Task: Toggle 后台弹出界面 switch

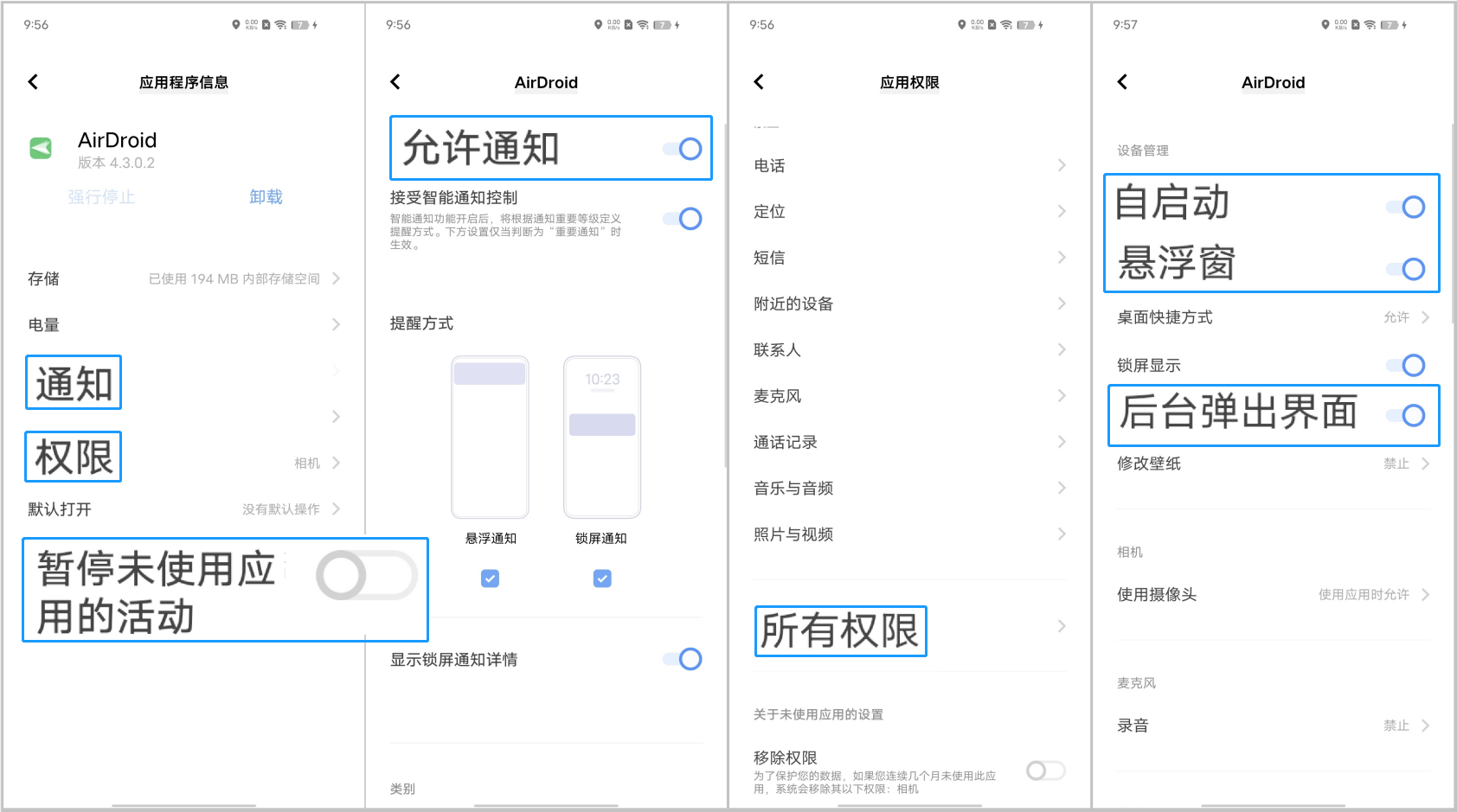Action: 1406,415
